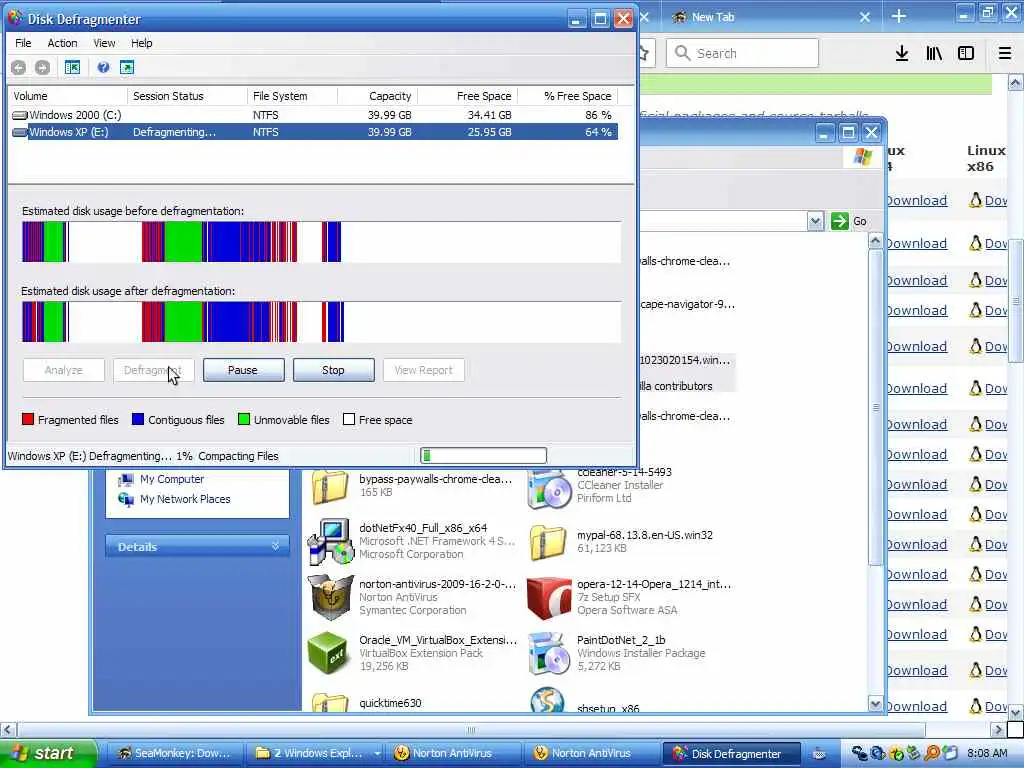The width and height of the screenshot is (1024, 768).
Task: Select the norton-antivirus-2009 installer icon
Action: click(330, 597)
